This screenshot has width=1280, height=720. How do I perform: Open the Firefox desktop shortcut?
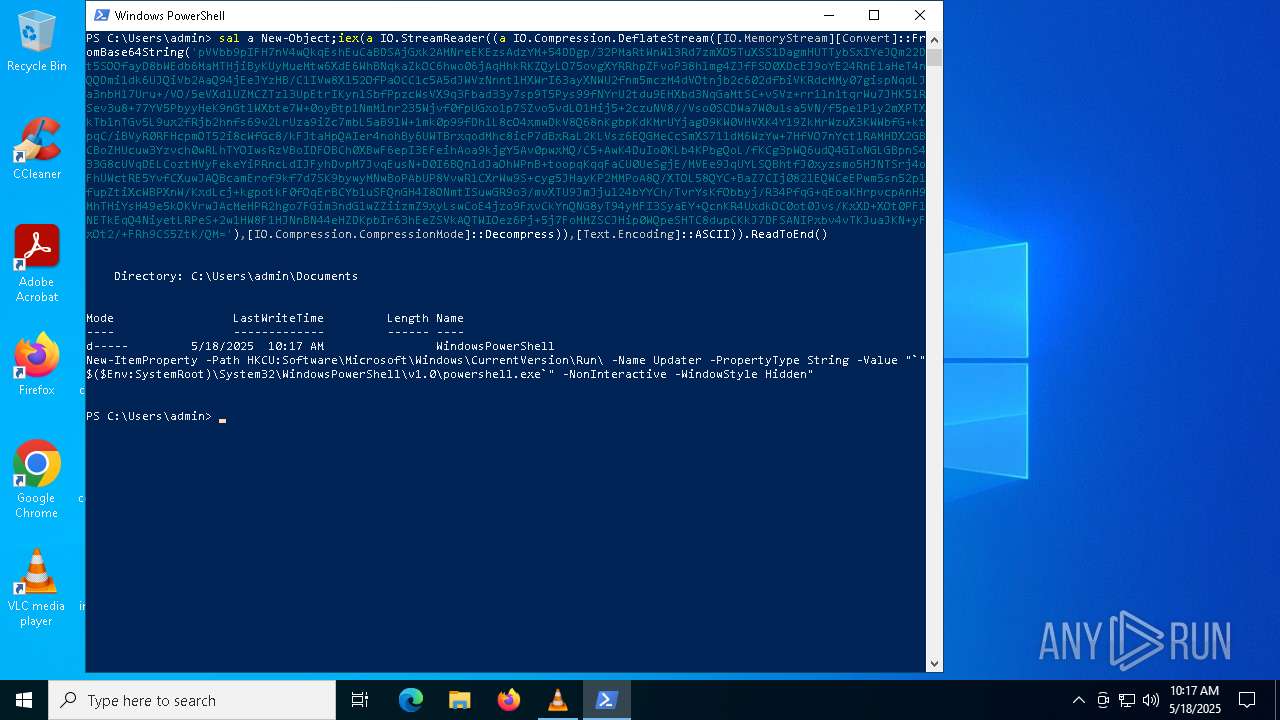click(x=36, y=364)
